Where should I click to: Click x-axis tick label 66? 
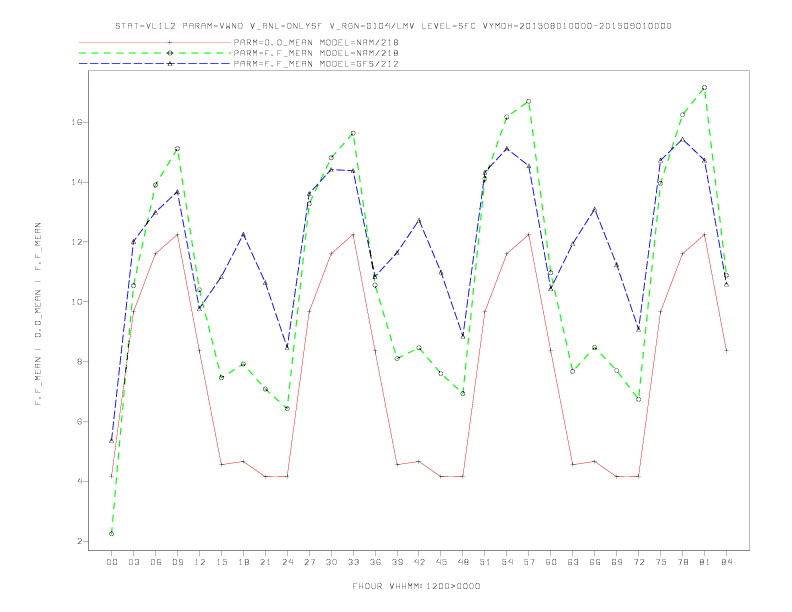595,562
